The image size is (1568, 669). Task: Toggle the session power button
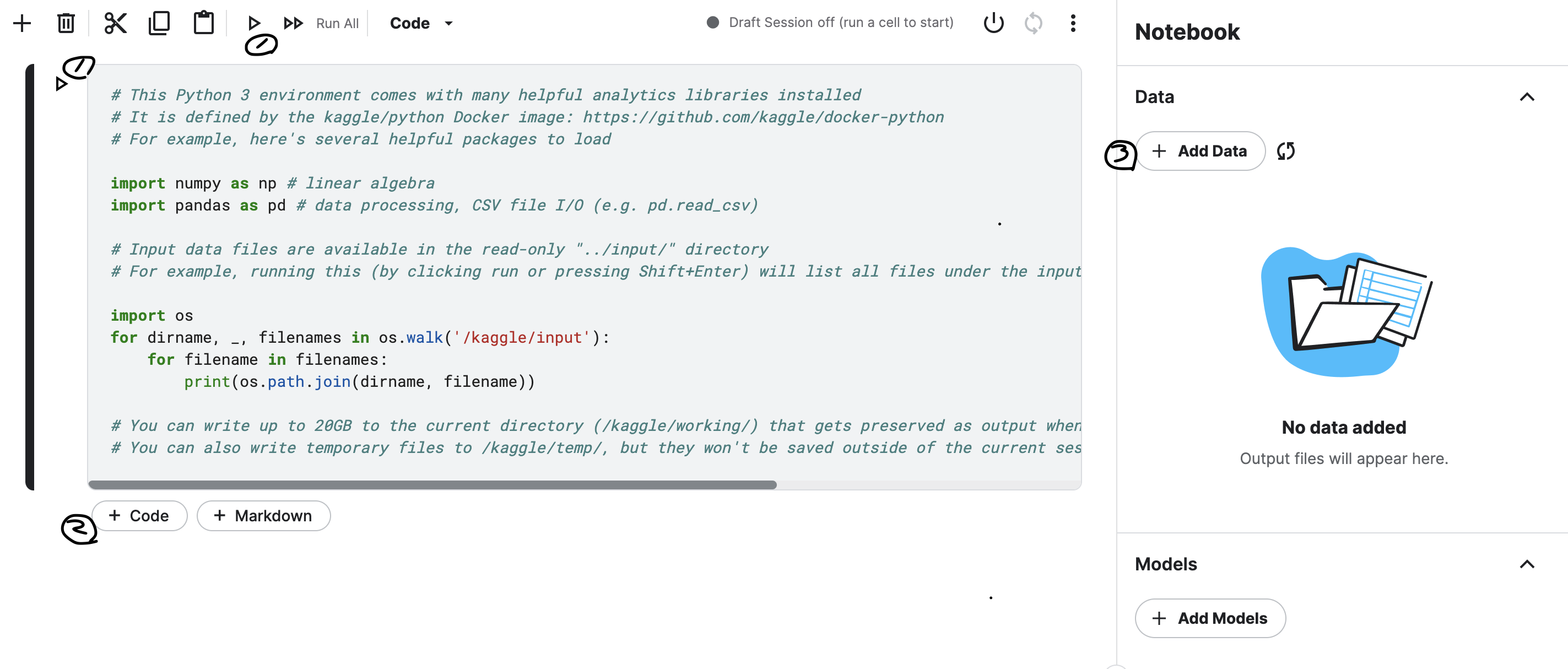tap(993, 23)
